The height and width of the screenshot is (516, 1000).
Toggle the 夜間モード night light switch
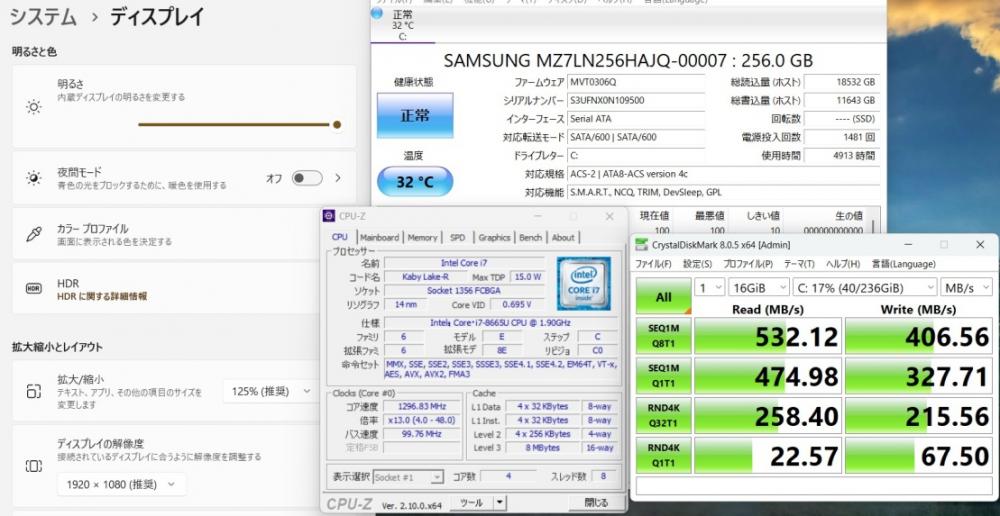click(x=306, y=178)
